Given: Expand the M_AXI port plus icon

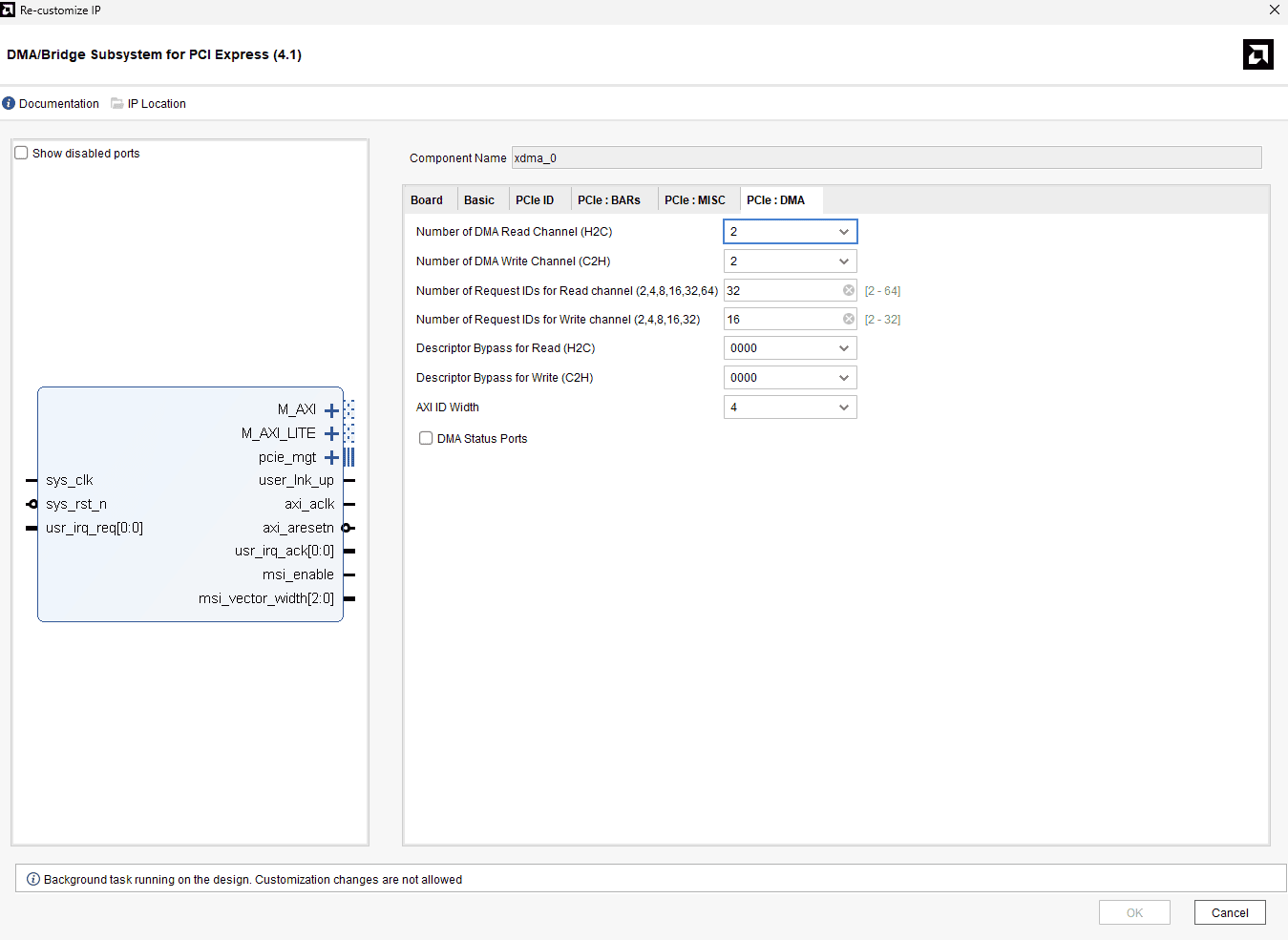Looking at the screenshot, I should click(331, 410).
